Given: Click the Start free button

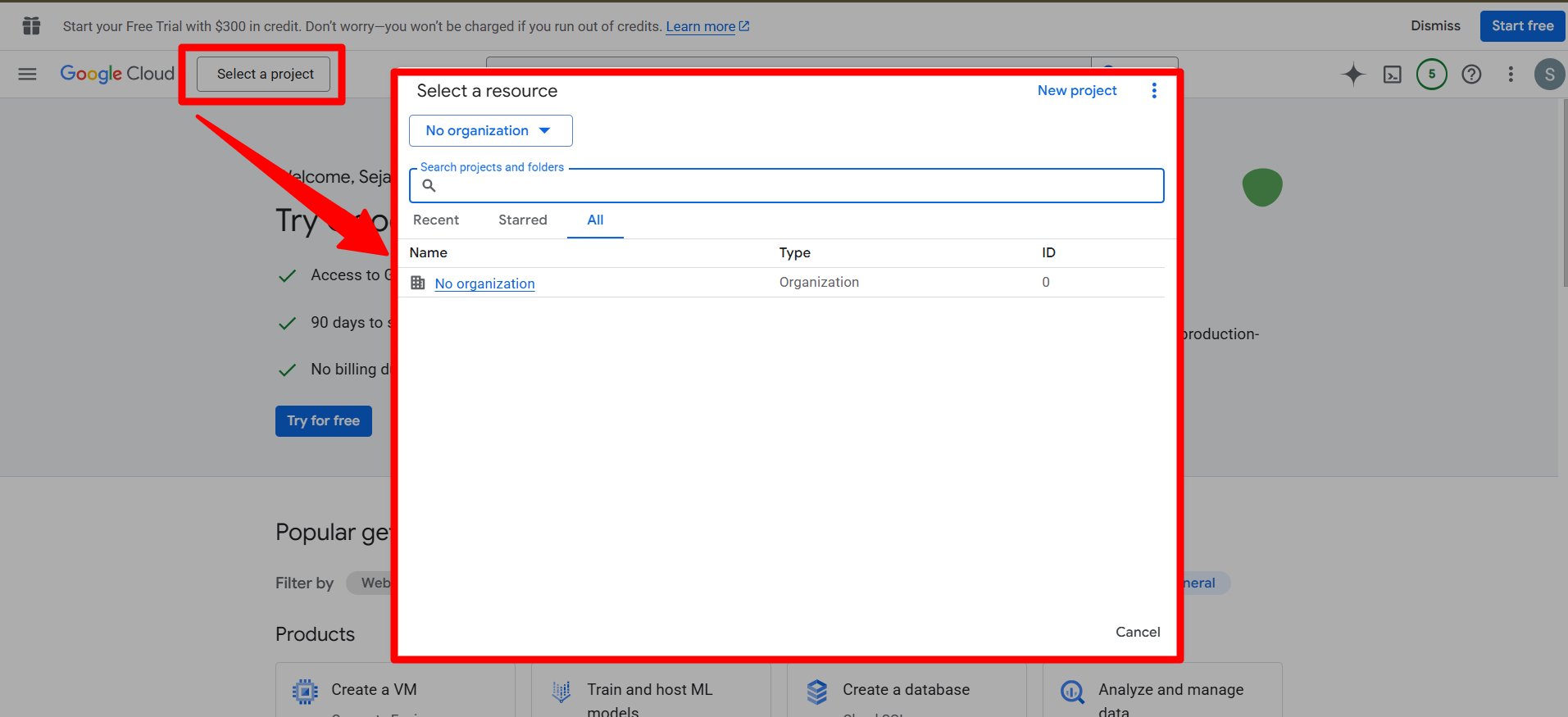Looking at the screenshot, I should 1522,26.
